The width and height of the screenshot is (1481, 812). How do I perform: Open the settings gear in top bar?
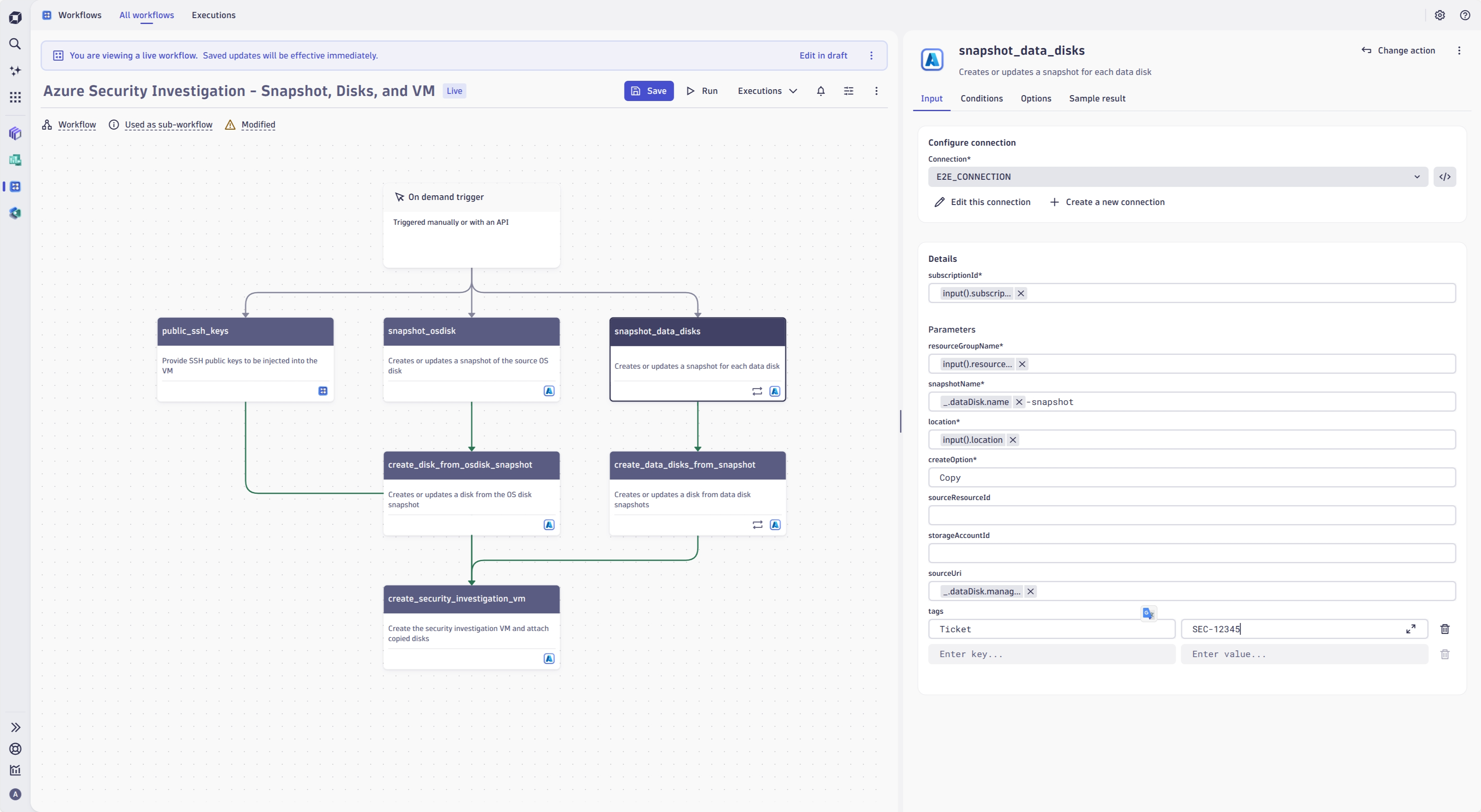click(x=1440, y=16)
